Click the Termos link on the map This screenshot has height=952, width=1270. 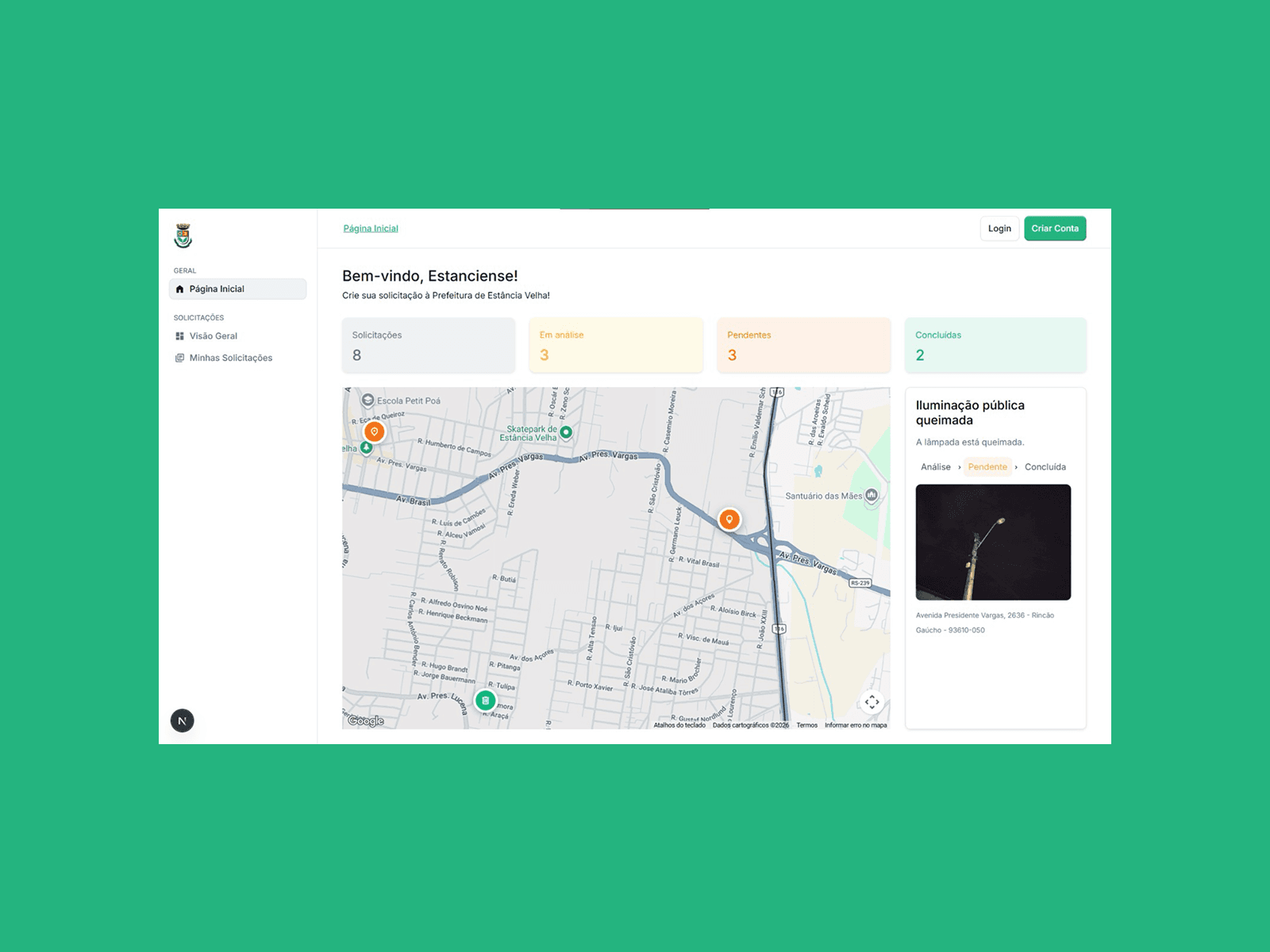coord(806,725)
